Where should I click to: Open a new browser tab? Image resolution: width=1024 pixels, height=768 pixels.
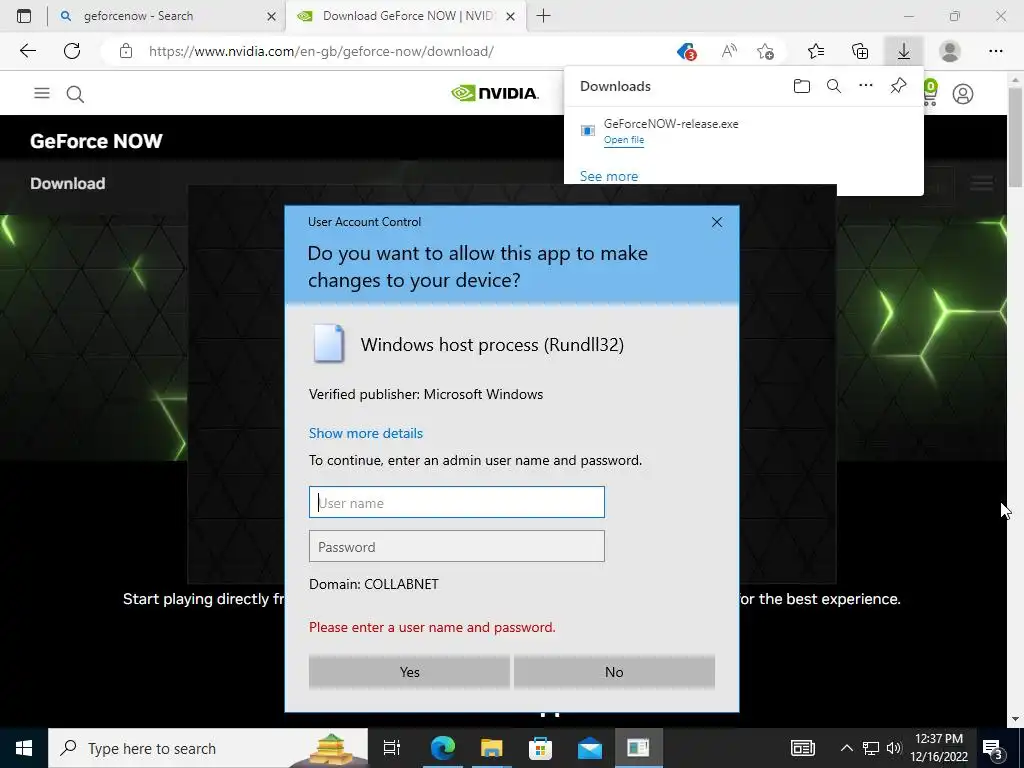[x=543, y=16]
